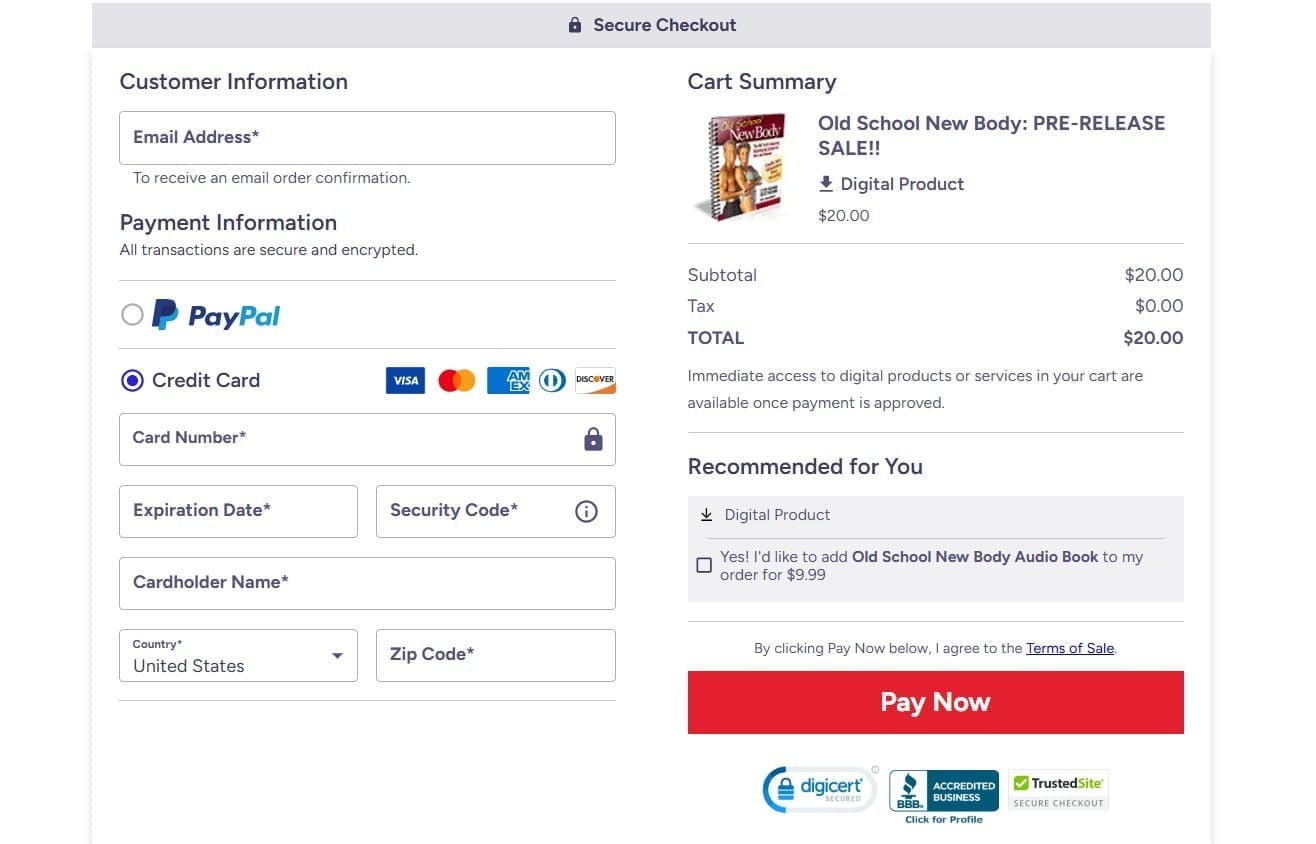Open the Terms of Sale link
Viewport: 1316px width, 844px height.
pos(1070,648)
